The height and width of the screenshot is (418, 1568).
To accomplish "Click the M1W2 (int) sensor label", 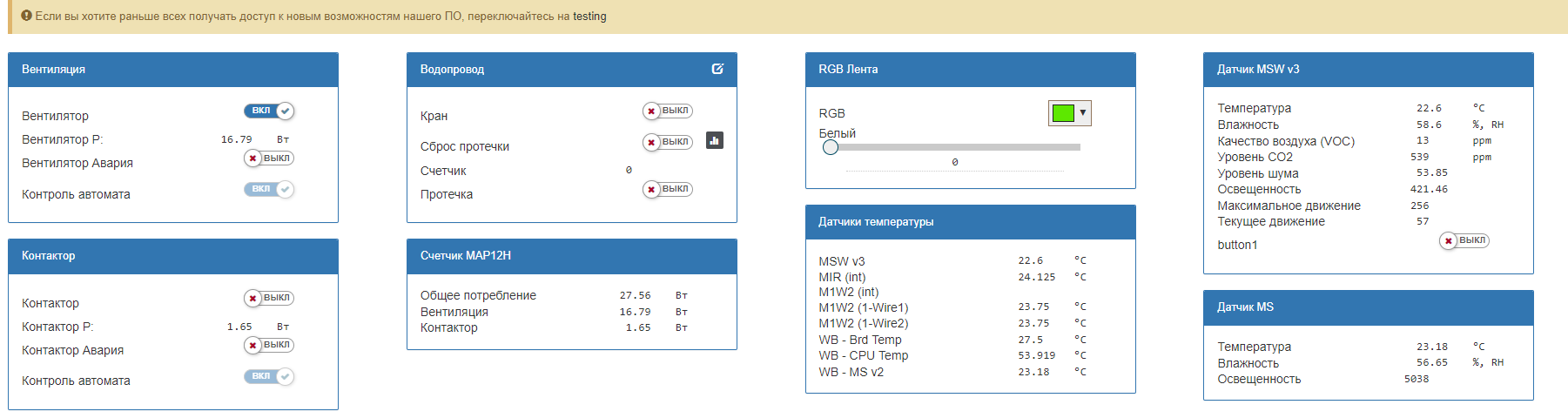I will click(x=849, y=292).
